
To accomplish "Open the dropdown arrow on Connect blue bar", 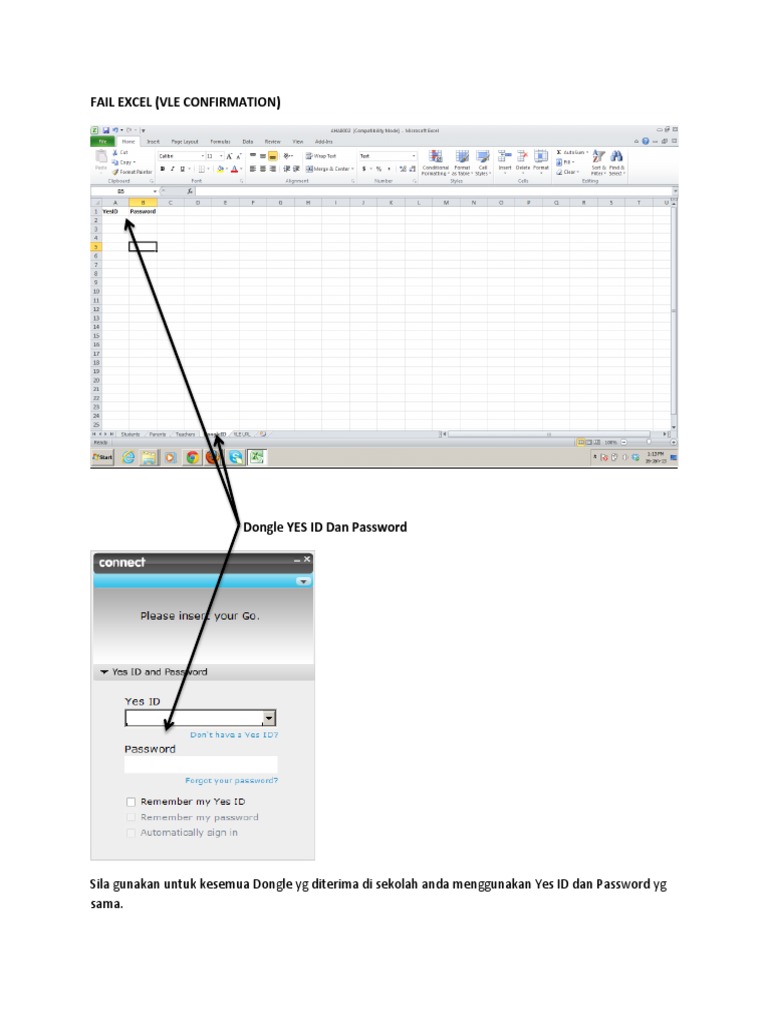I will point(303,581).
